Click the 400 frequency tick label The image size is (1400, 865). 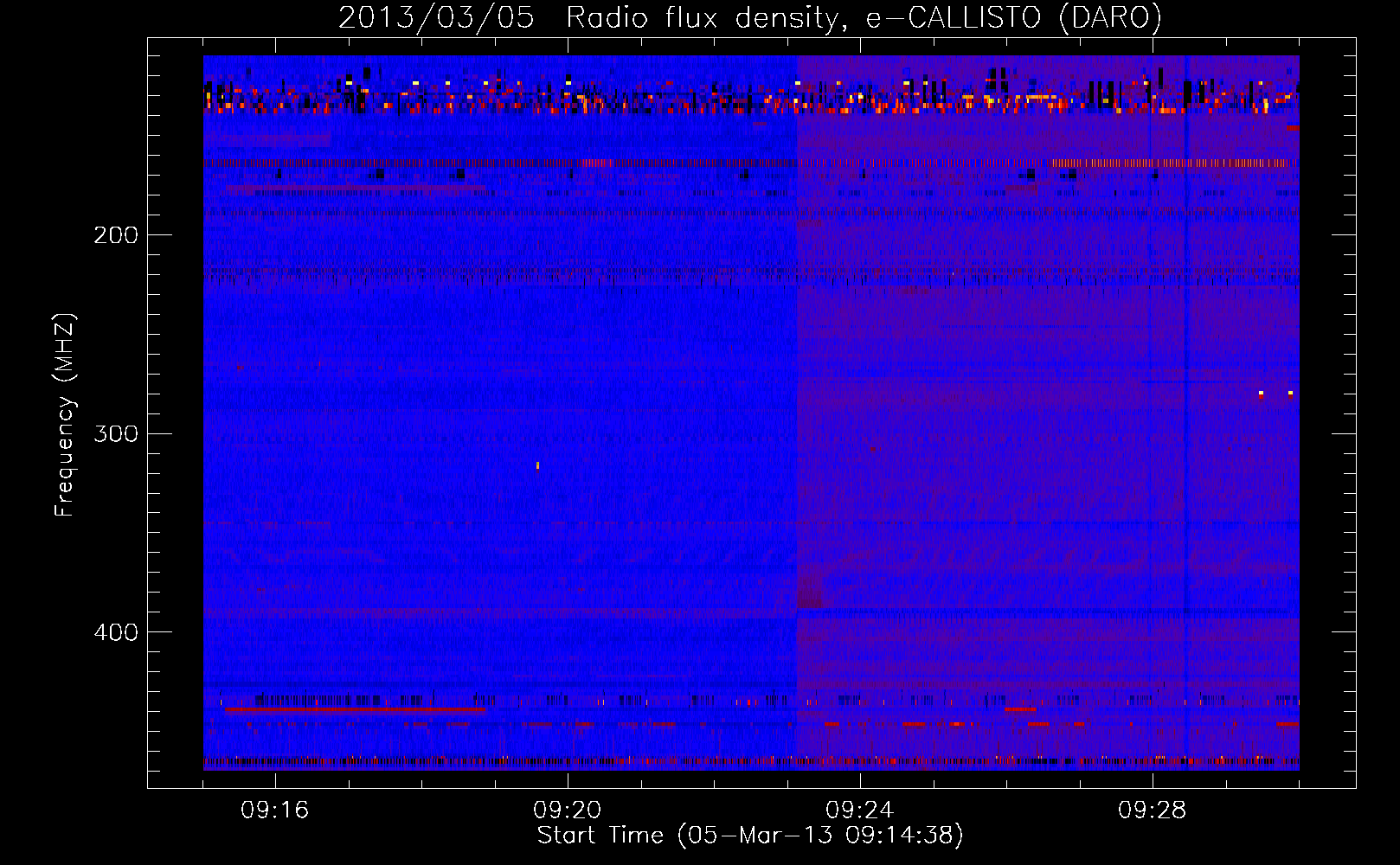[x=116, y=632]
